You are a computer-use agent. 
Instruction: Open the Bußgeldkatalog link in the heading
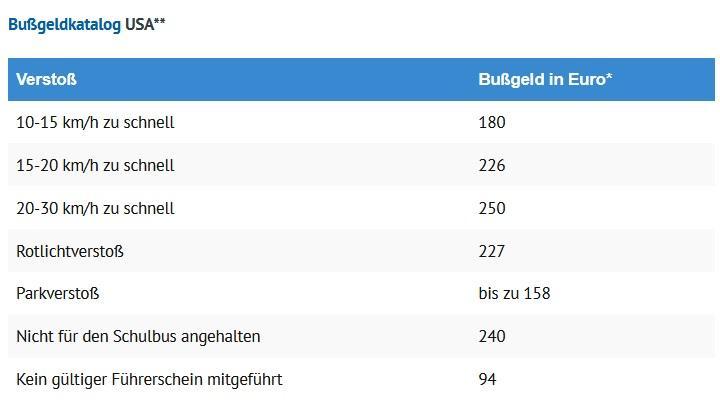64,24
